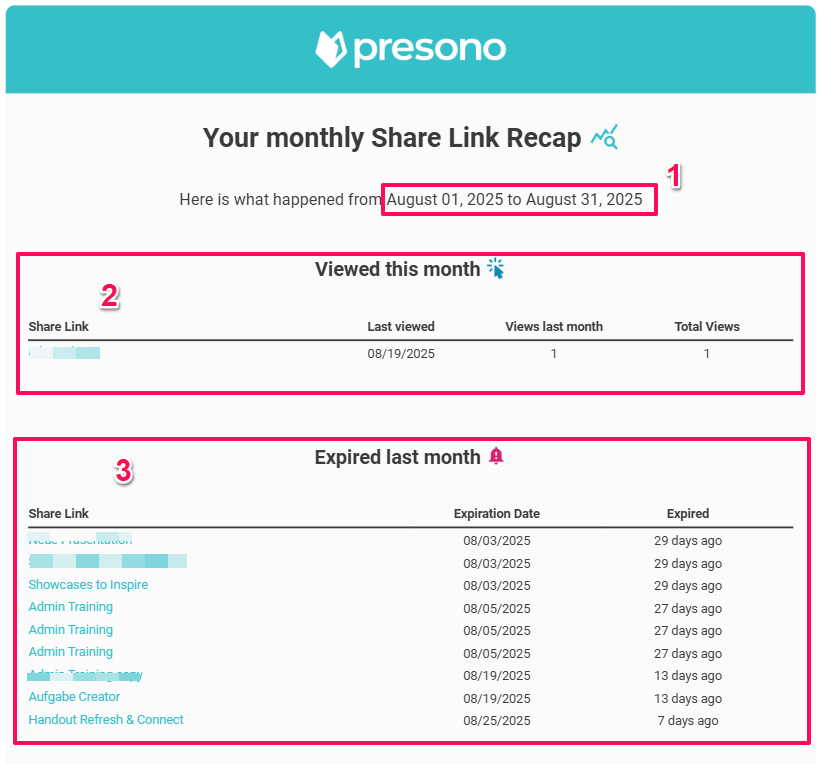Click the 7 days ago expired cell
This screenshot has width=823, height=764.
point(688,721)
